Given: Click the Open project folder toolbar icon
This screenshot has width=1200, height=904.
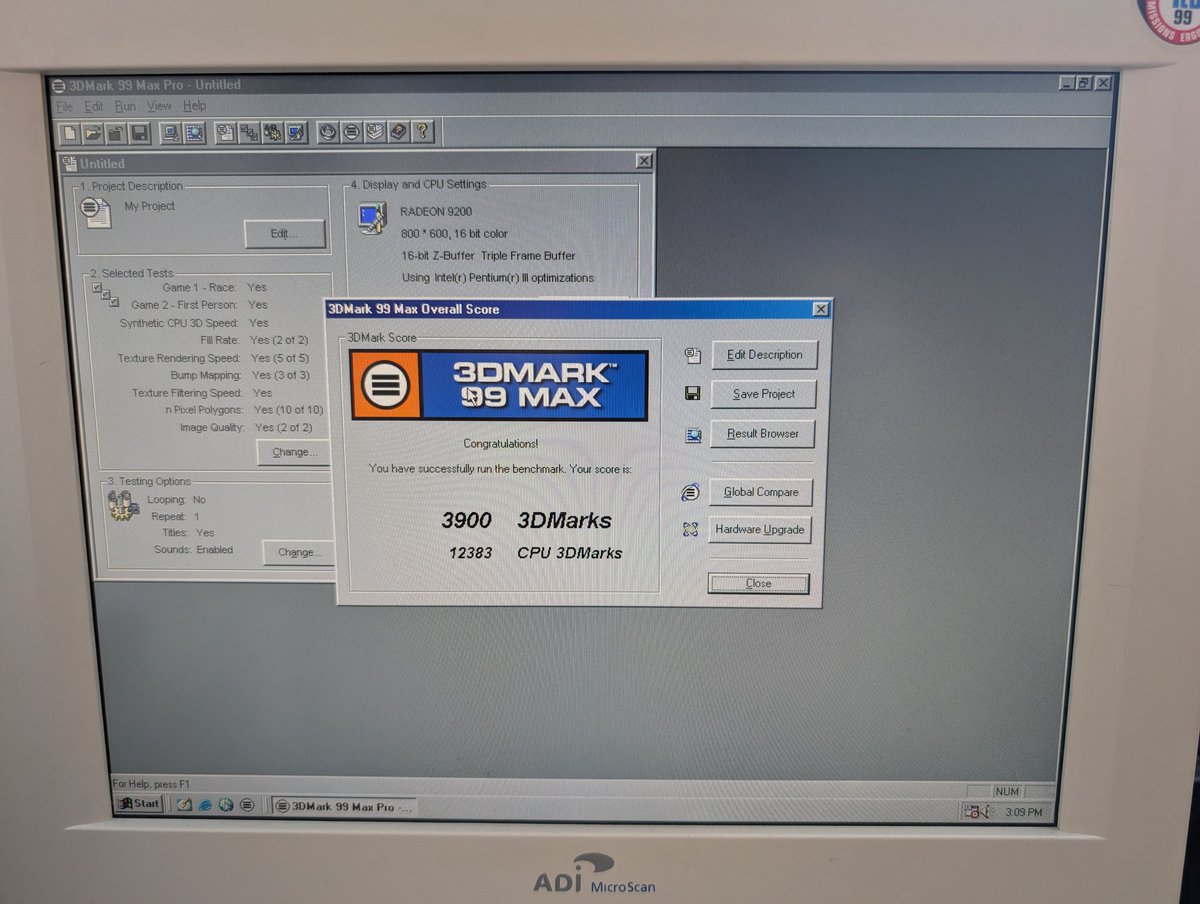Looking at the screenshot, I should tap(93, 132).
